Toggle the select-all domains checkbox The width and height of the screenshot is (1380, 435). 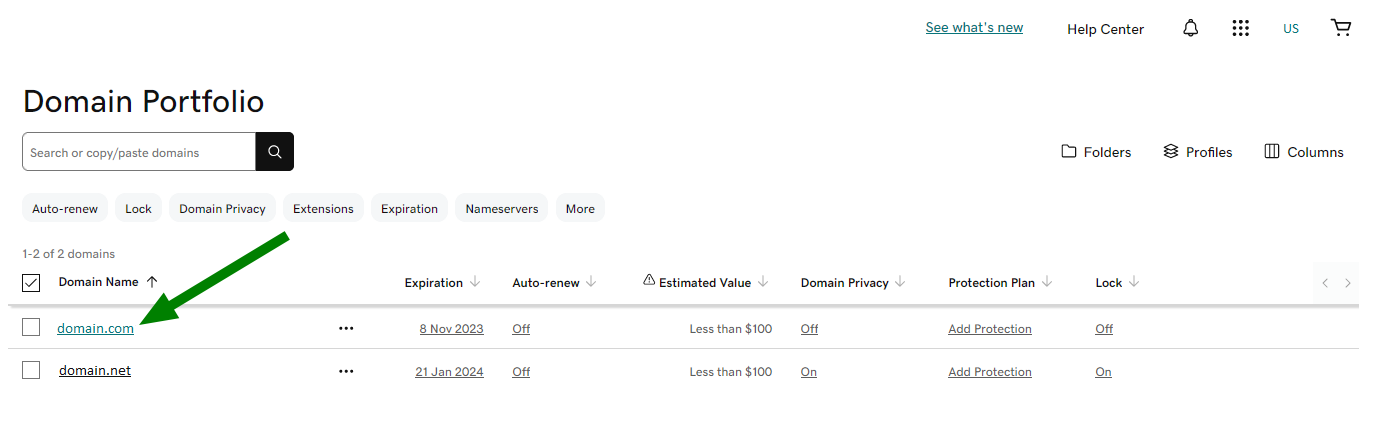click(x=31, y=283)
